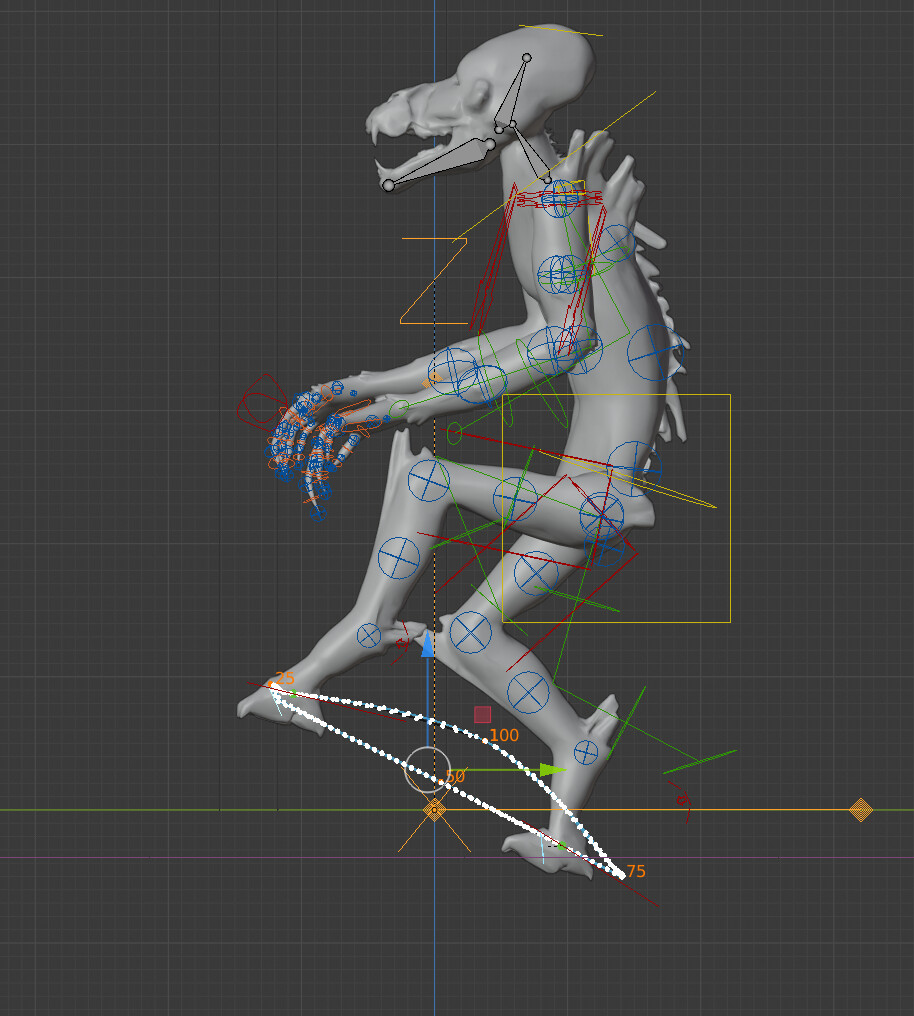
Task: Click the 3D cursor circle near the ground
Action: tap(430, 768)
